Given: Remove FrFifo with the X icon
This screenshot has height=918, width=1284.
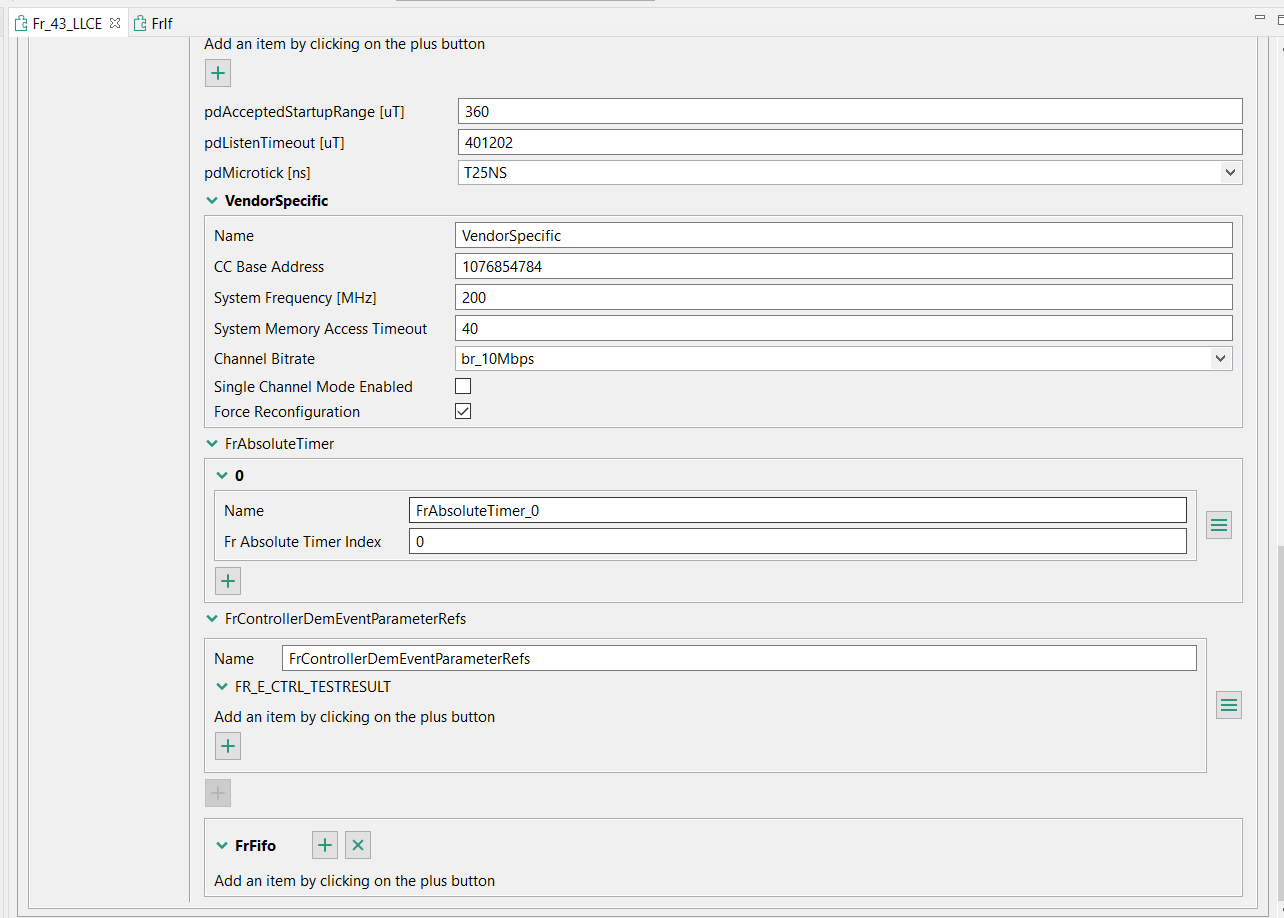Looking at the screenshot, I should (357, 845).
